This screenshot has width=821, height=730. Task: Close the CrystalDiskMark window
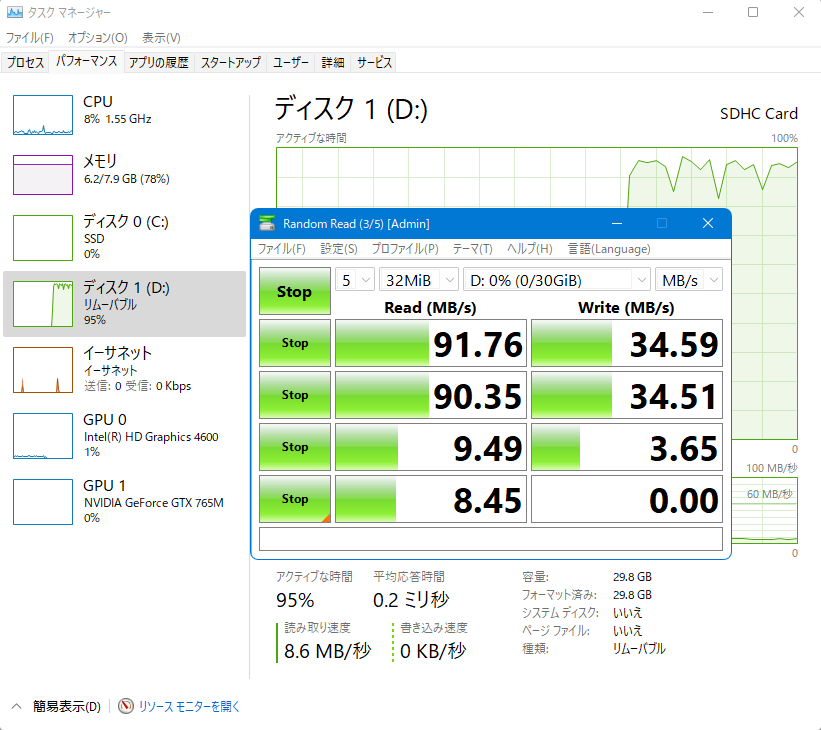tap(708, 224)
